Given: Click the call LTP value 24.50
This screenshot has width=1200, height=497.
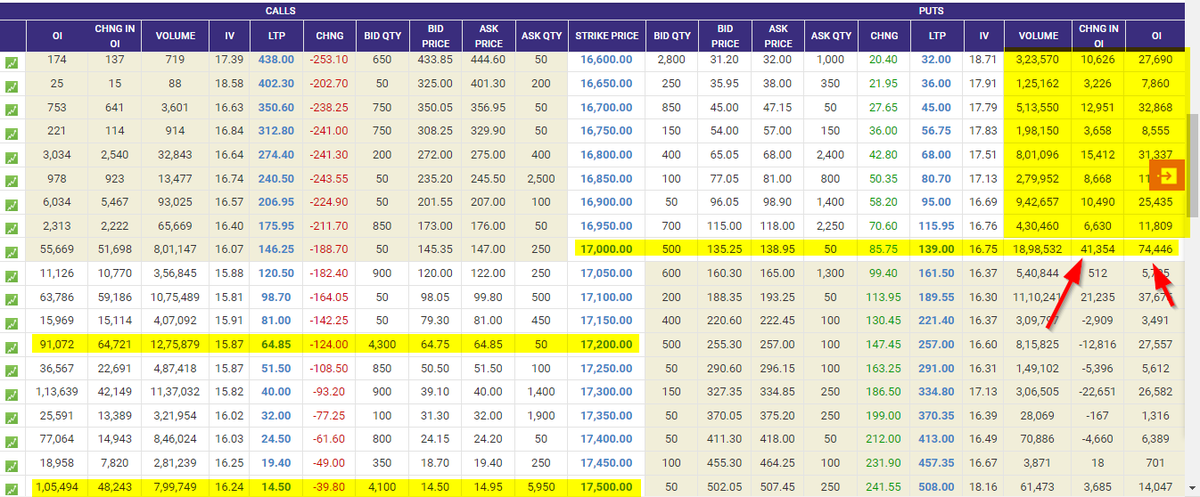Looking at the screenshot, I should point(275,439).
